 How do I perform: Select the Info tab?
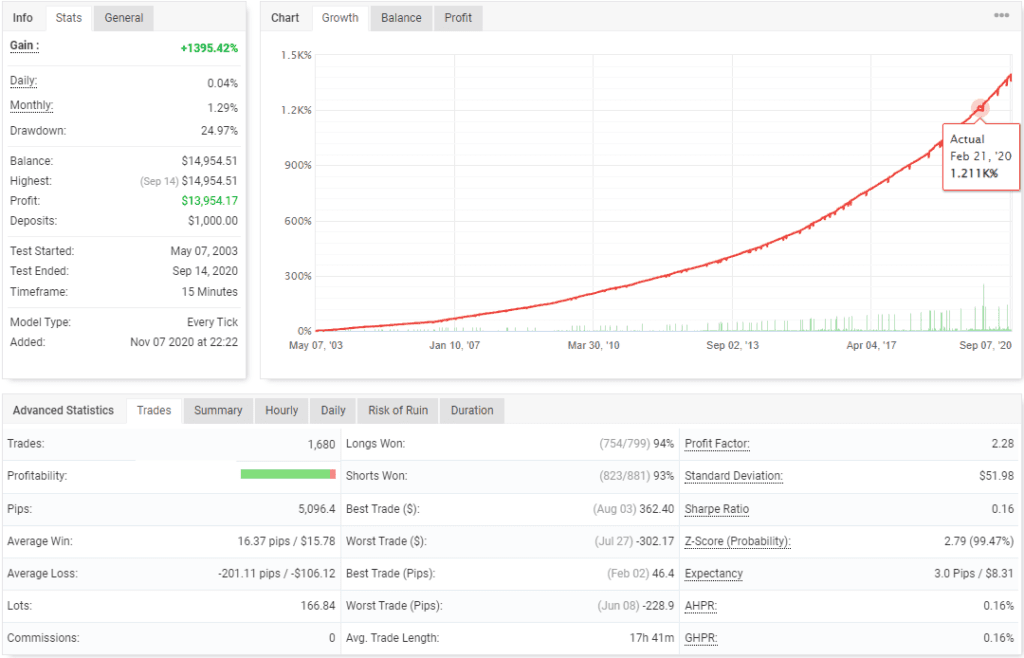22,17
